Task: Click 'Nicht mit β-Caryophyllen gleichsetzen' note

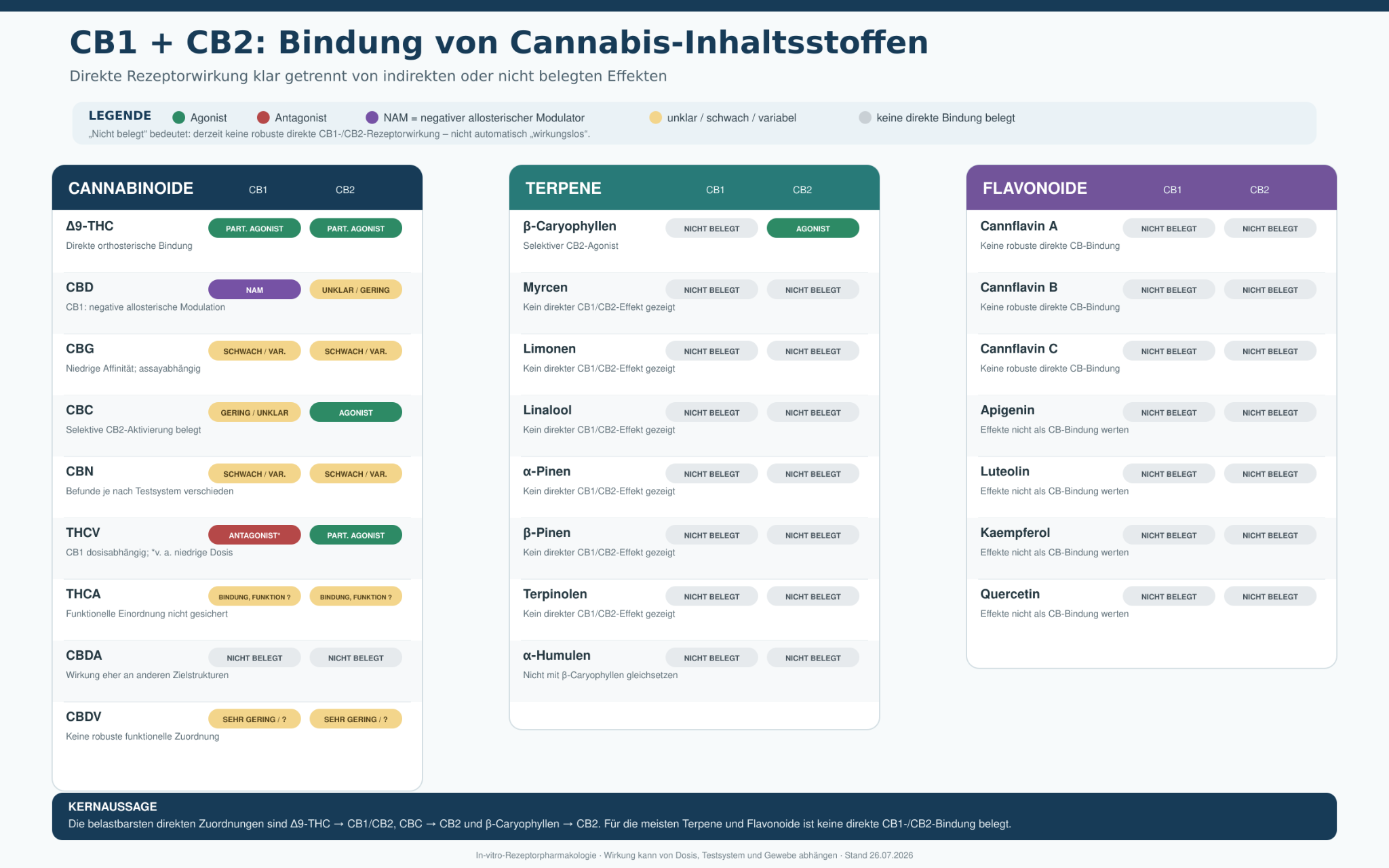Action: (x=600, y=675)
